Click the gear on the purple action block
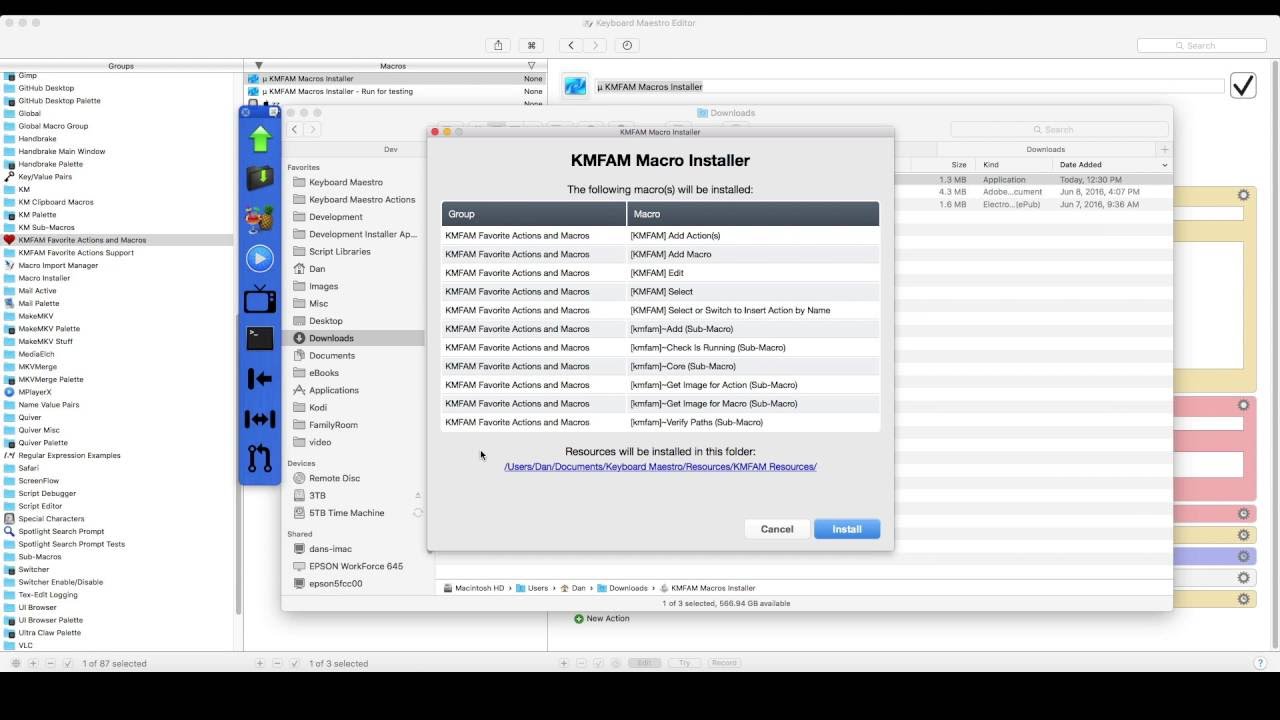The height and width of the screenshot is (720, 1280). pos(1243,556)
